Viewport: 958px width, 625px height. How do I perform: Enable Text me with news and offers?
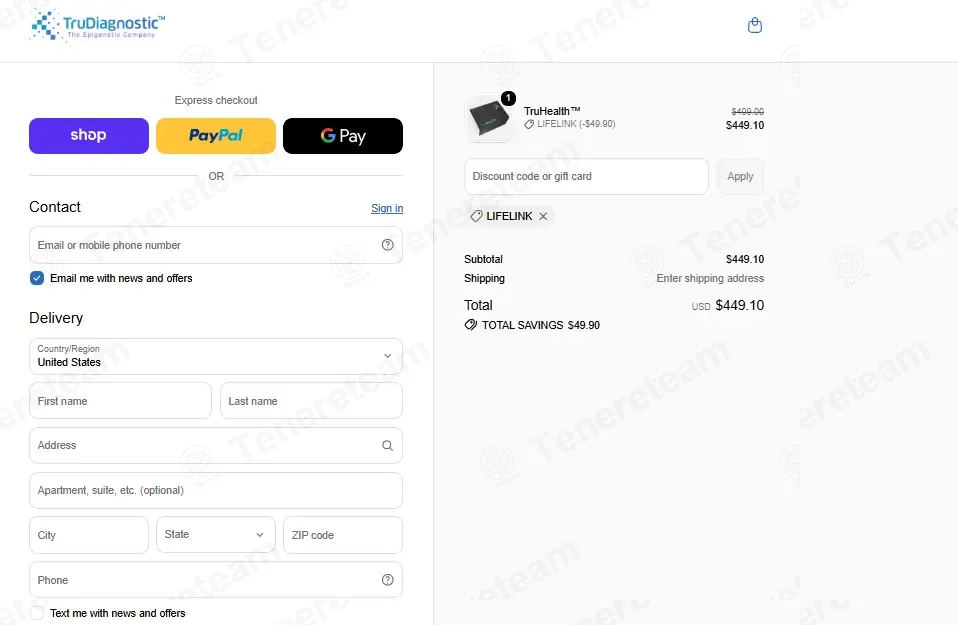(37, 613)
